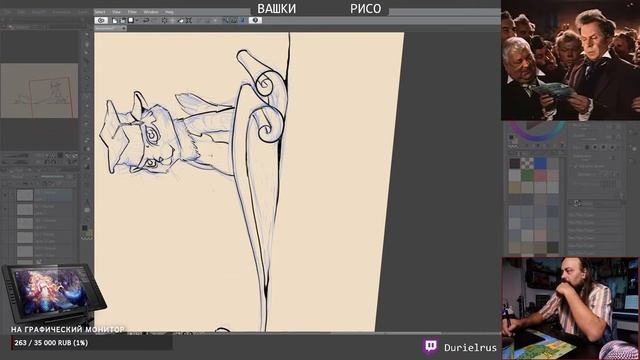
Task: Select the top highlighted layer thumbnail
Action: [x=25, y=195]
